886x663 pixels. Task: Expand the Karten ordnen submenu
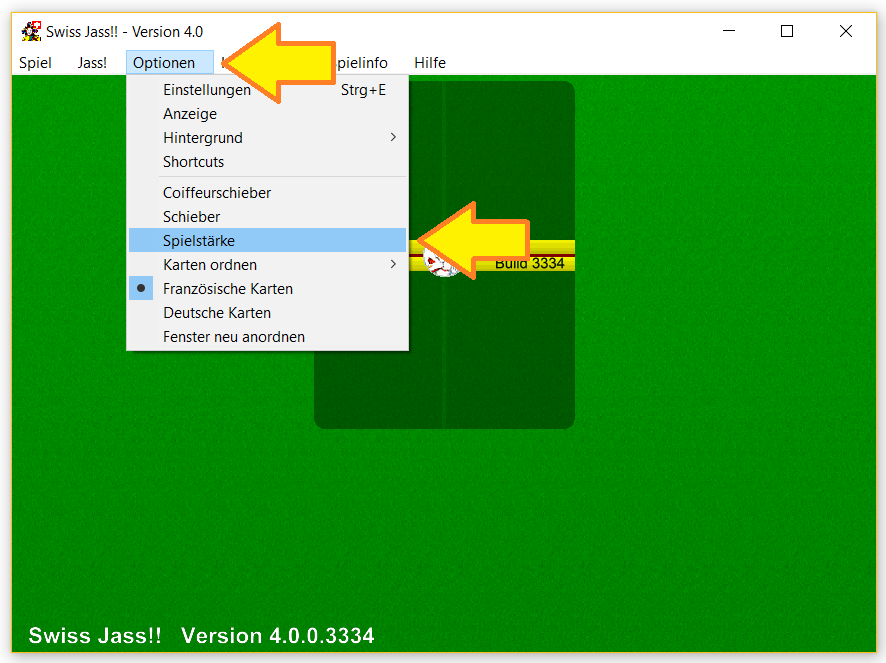pos(267,265)
